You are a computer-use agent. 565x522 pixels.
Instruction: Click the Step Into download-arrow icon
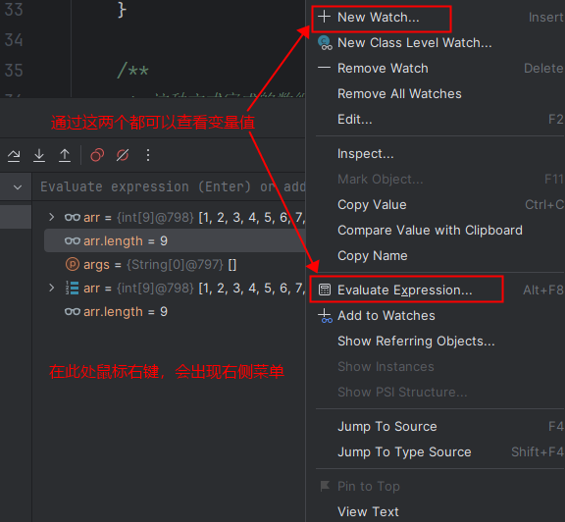[39, 156]
